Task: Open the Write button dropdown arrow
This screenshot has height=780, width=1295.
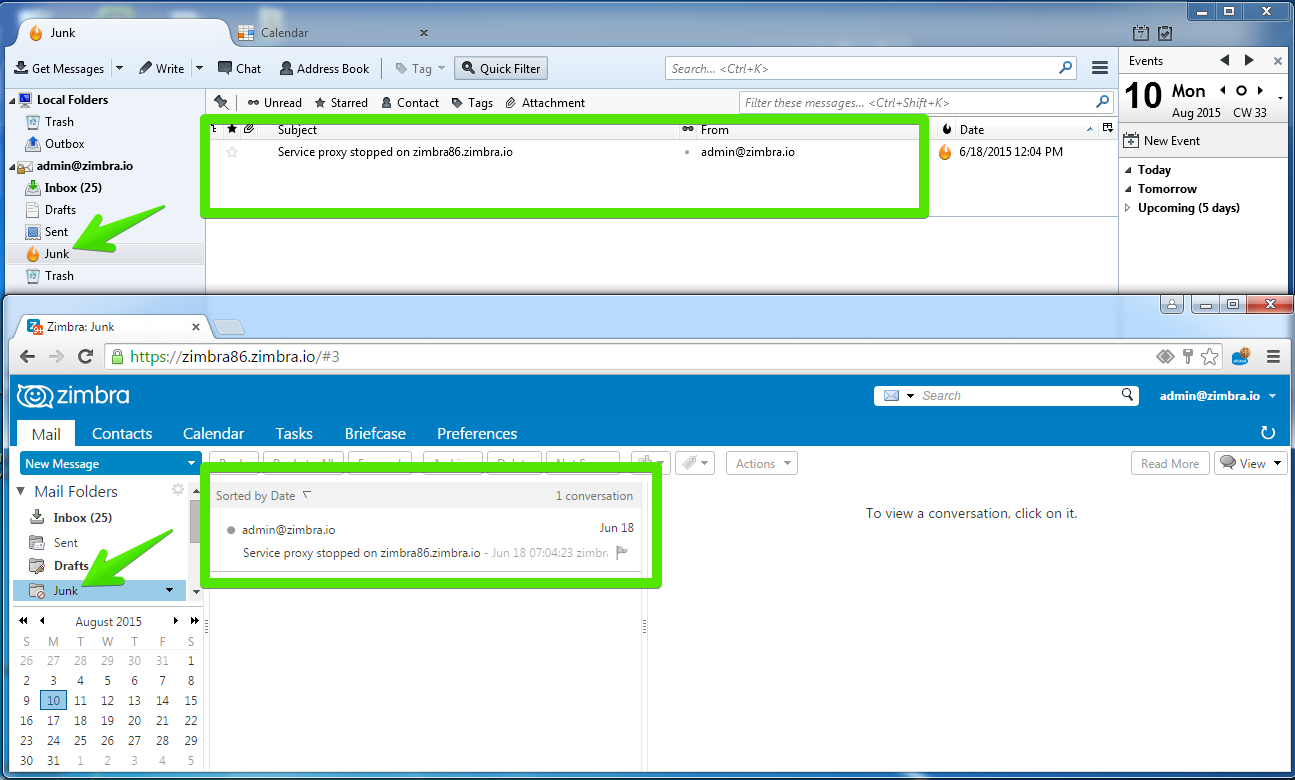Action: 198,68
